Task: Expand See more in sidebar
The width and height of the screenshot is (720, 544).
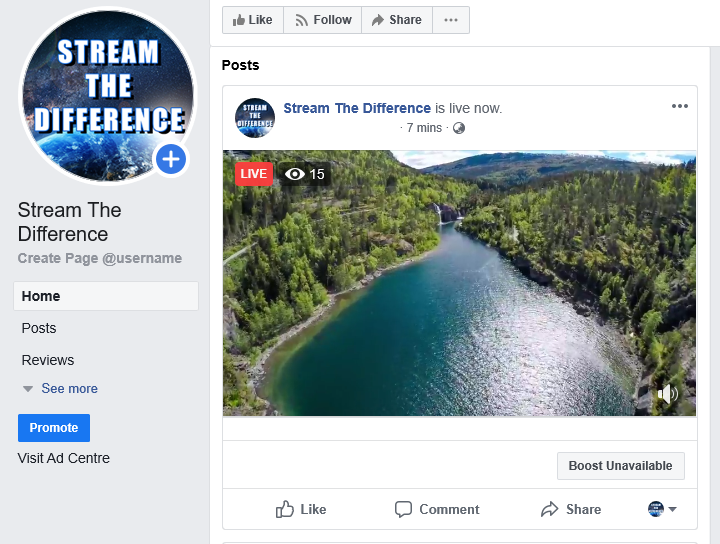Action: 68,389
